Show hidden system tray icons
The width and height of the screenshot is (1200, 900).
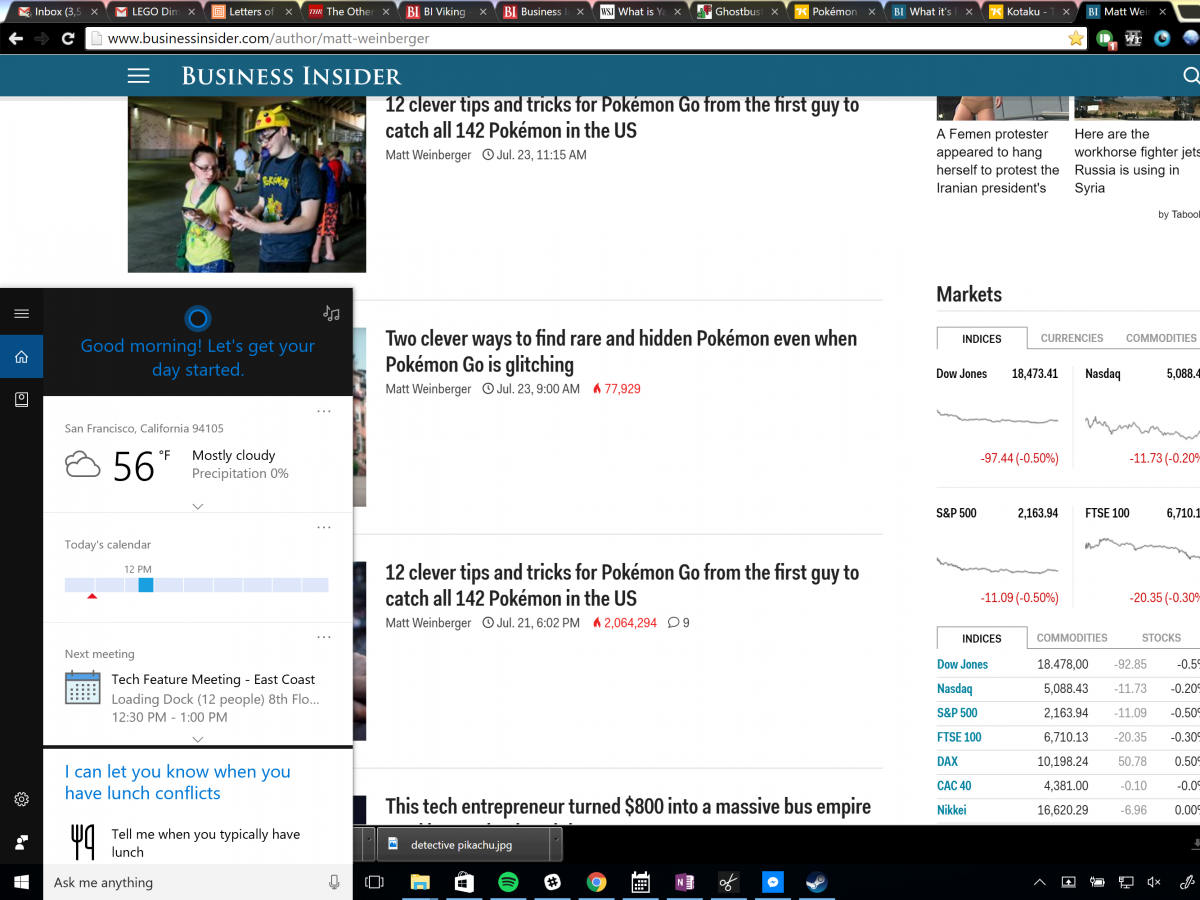click(1040, 882)
